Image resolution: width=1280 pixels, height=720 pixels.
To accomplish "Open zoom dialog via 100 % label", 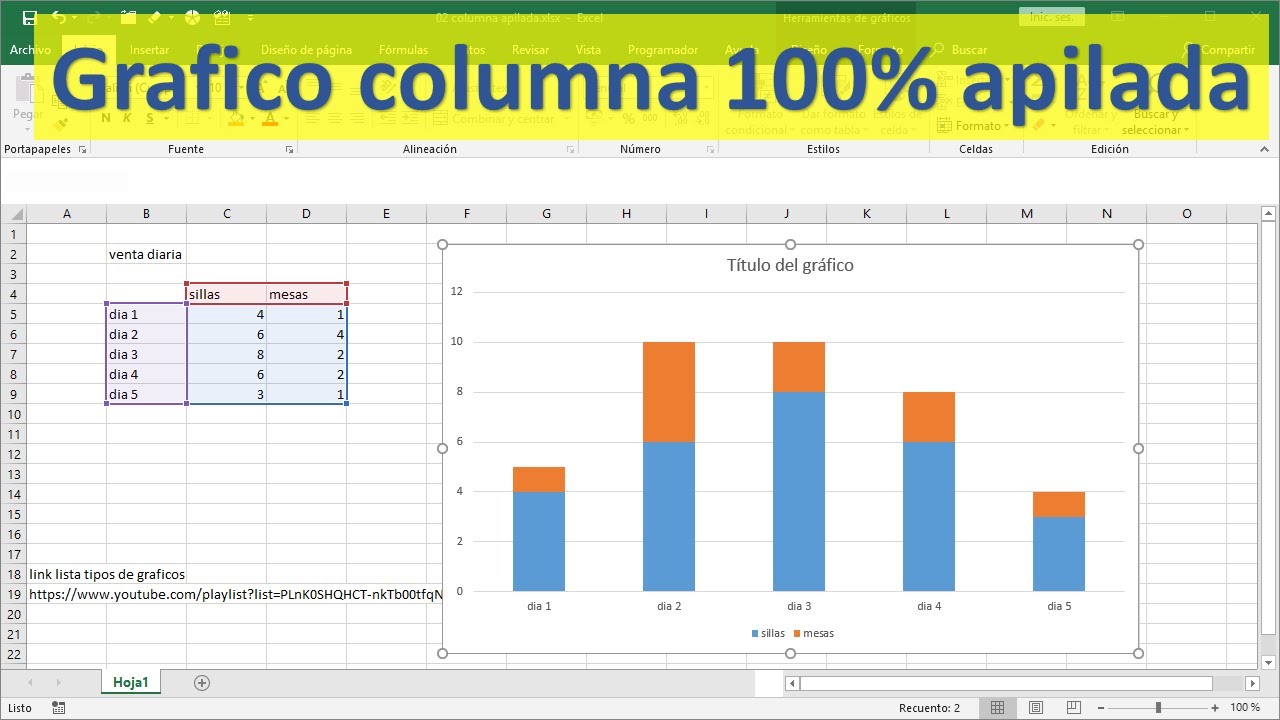I will (1245, 708).
